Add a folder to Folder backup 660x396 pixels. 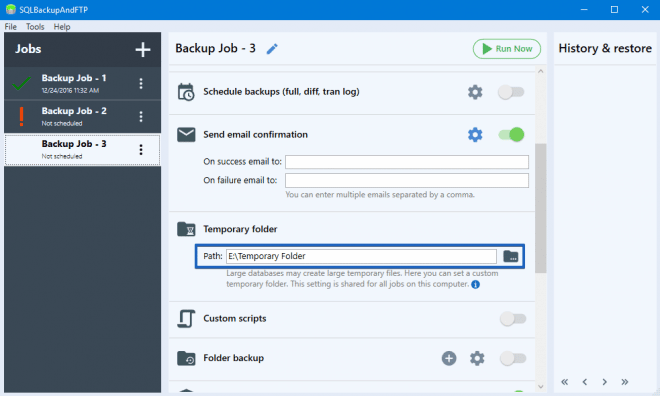tap(449, 358)
